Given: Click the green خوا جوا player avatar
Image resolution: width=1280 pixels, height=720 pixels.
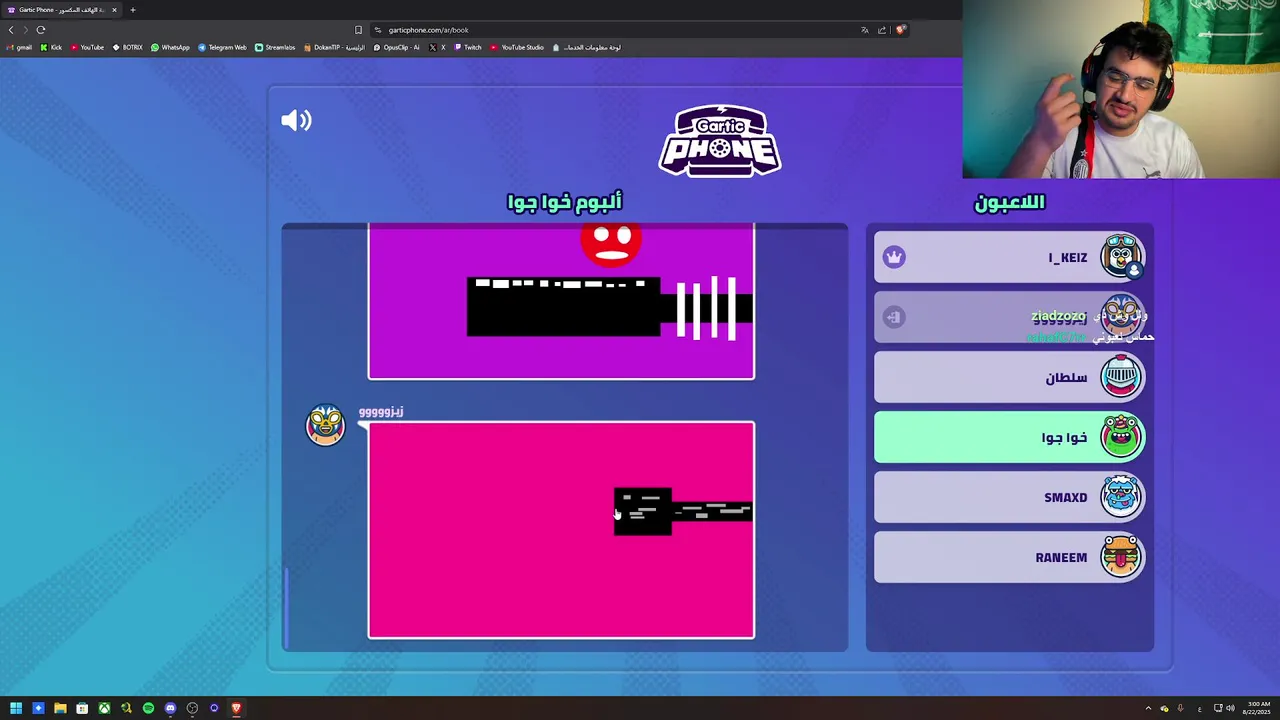Looking at the screenshot, I should [1121, 437].
